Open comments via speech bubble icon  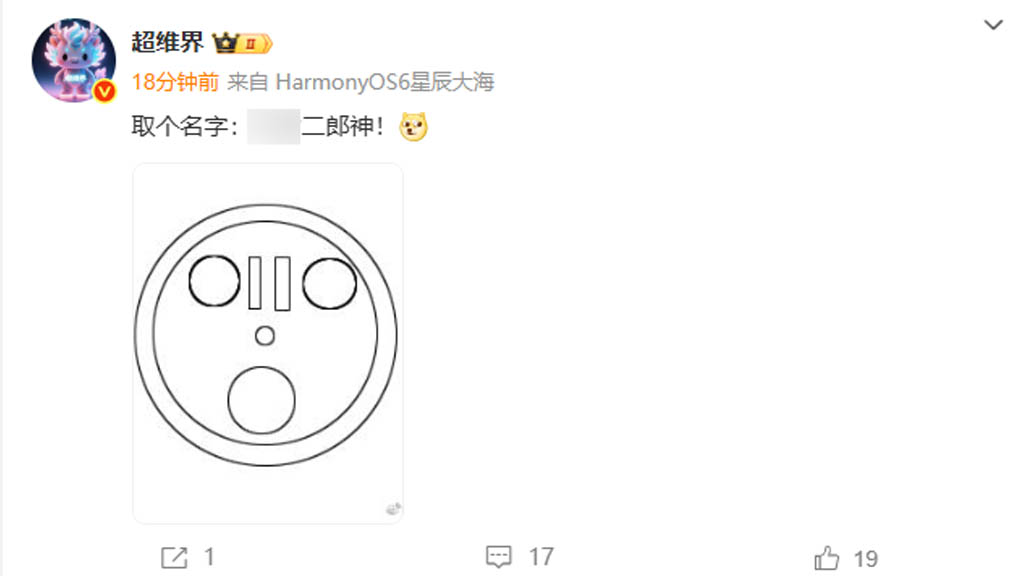click(x=499, y=556)
